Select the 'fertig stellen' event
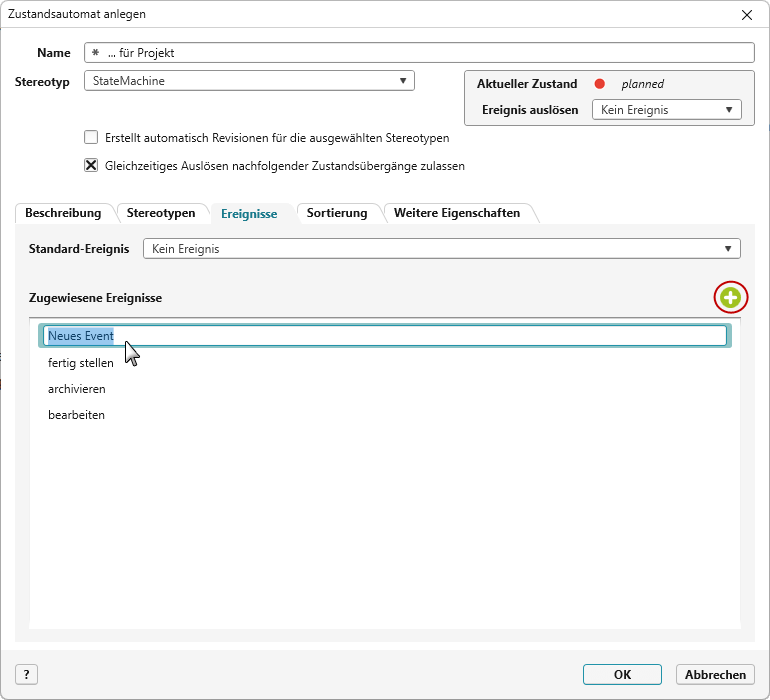Viewport: 770px width, 700px height. (81, 363)
